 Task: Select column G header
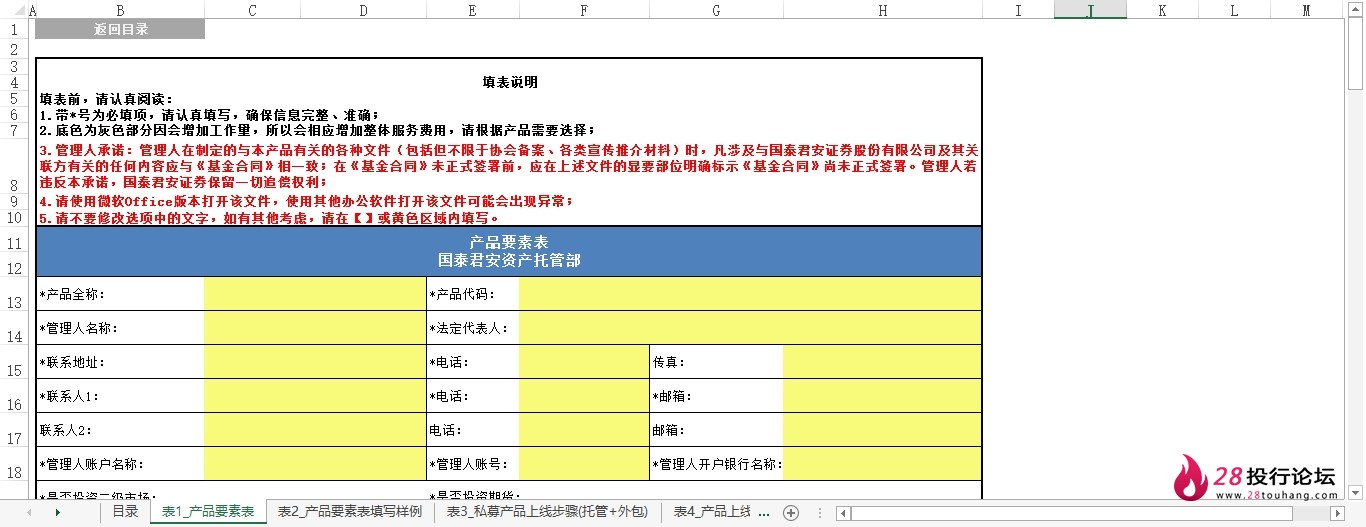point(716,10)
